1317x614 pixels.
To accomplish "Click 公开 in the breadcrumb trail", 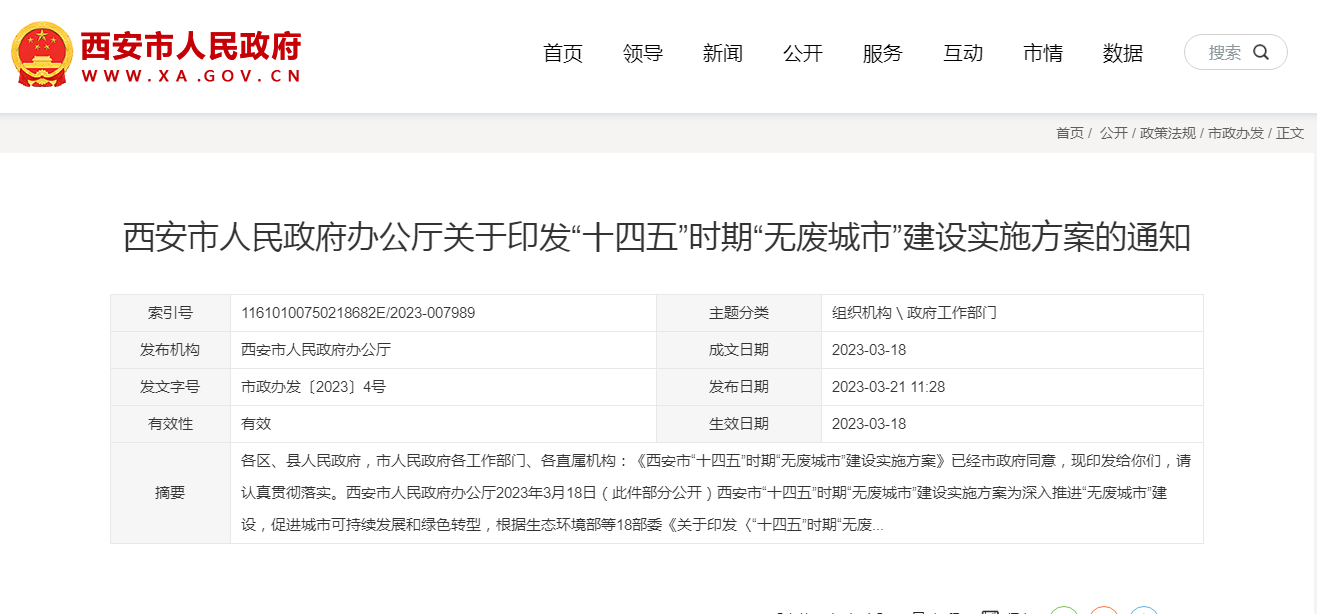I will pyautogui.click(x=1113, y=133).
